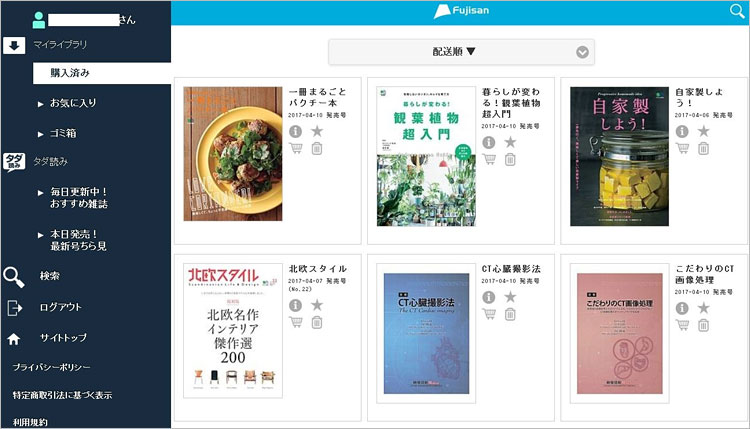Open プライバシーポリシー link
The height and width of the screenshot is (429, 750).
click(51, 367)
